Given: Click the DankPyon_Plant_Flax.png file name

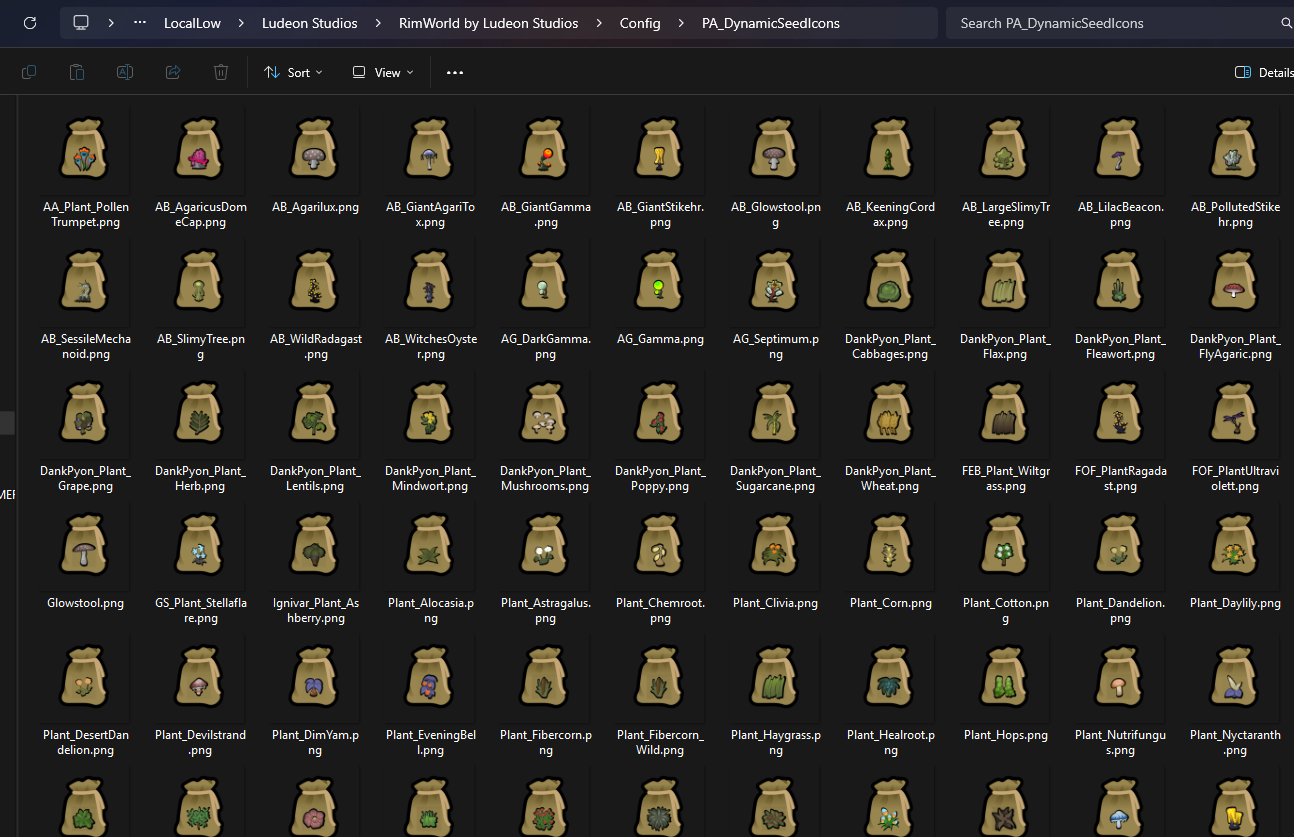Looking at the screenshot, I should (x=1005, y=346).
